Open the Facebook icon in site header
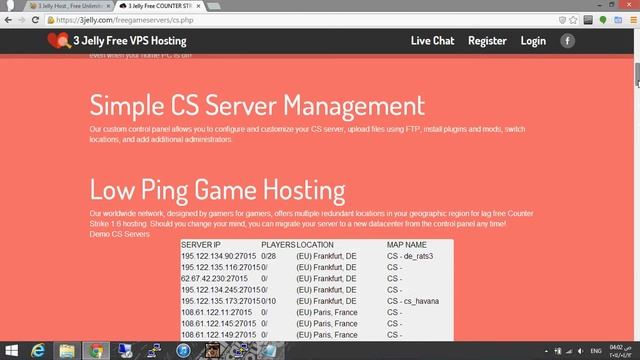Viewport: 640px width, 360px height. coord(567,41)
